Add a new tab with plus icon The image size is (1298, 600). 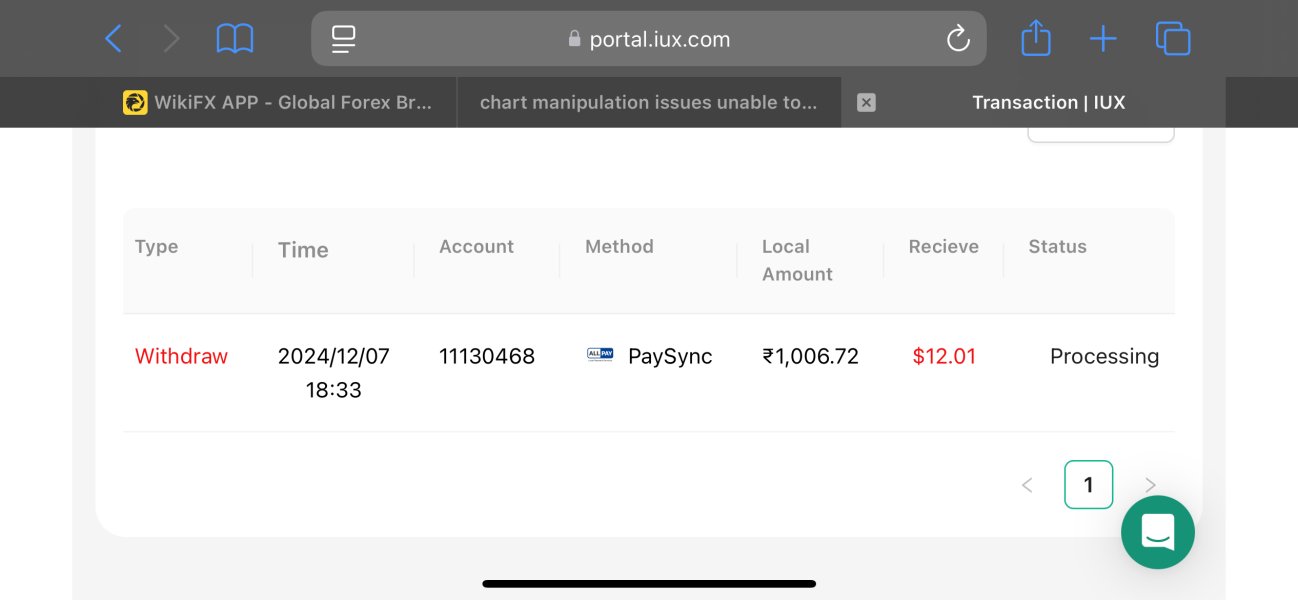coord(1102,39)
